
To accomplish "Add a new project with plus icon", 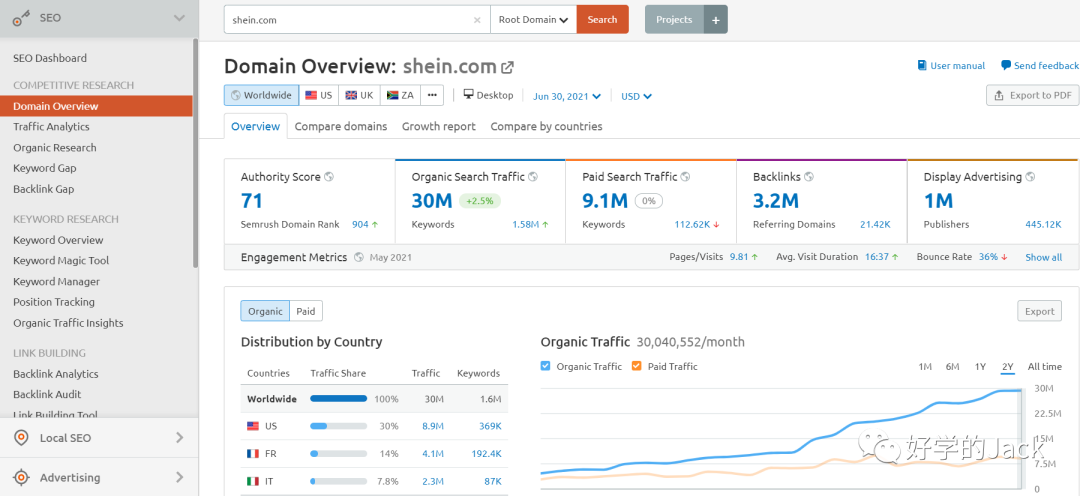I will (716, 20).
